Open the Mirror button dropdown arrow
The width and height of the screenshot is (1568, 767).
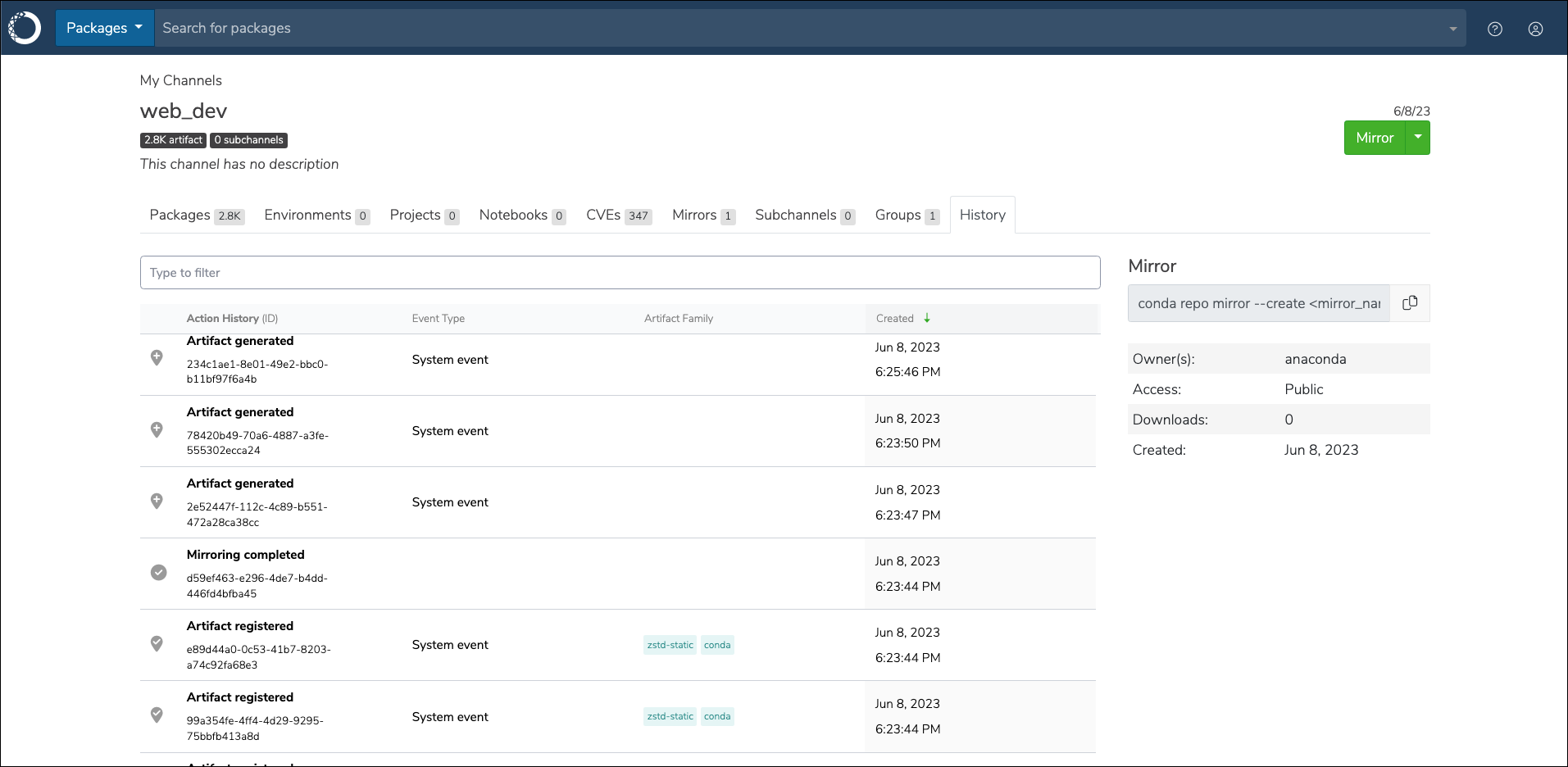tap(1418, 138)
